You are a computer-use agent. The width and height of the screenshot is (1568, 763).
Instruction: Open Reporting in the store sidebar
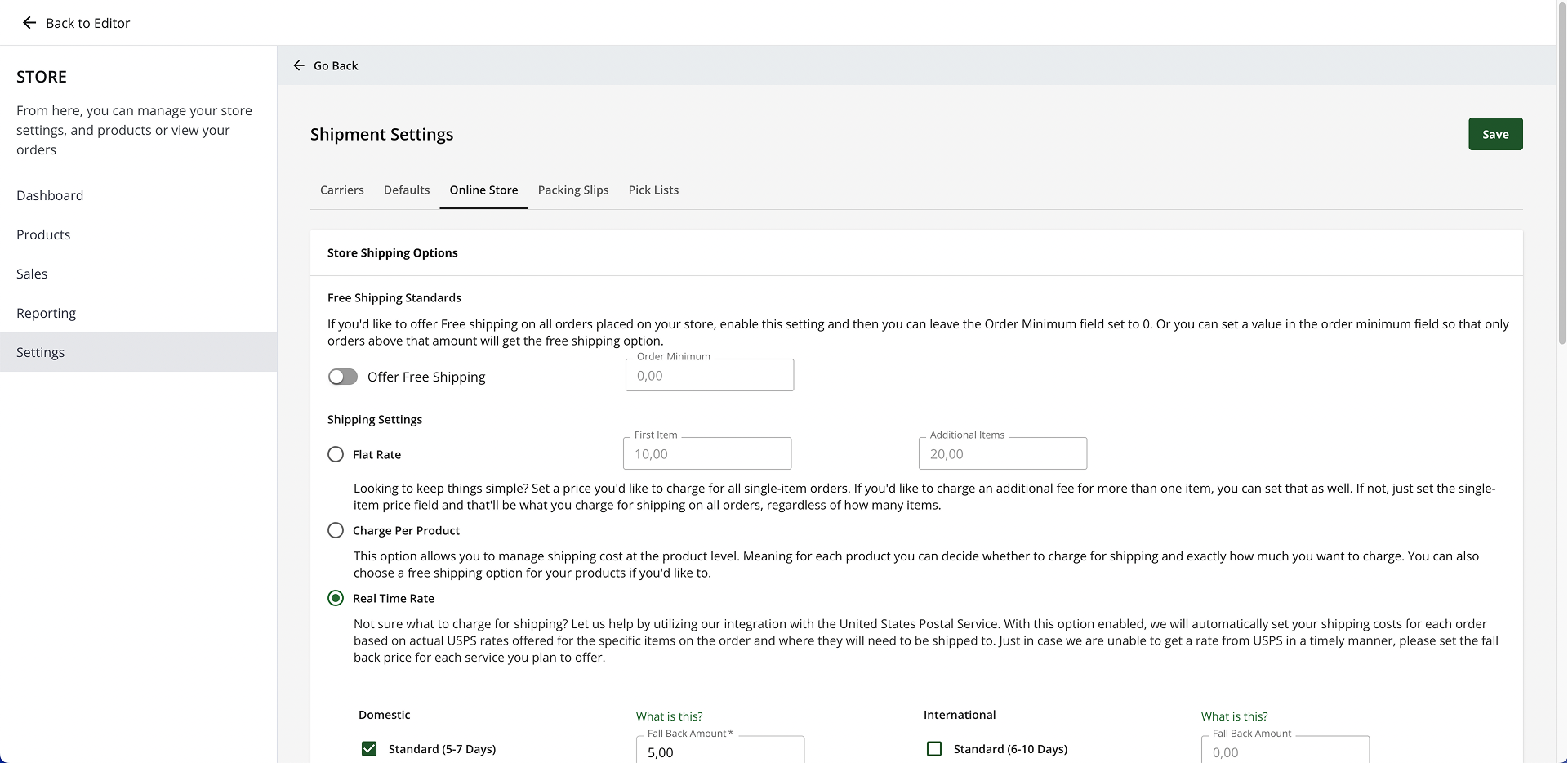pyautogui.click(x=138, y=313)
